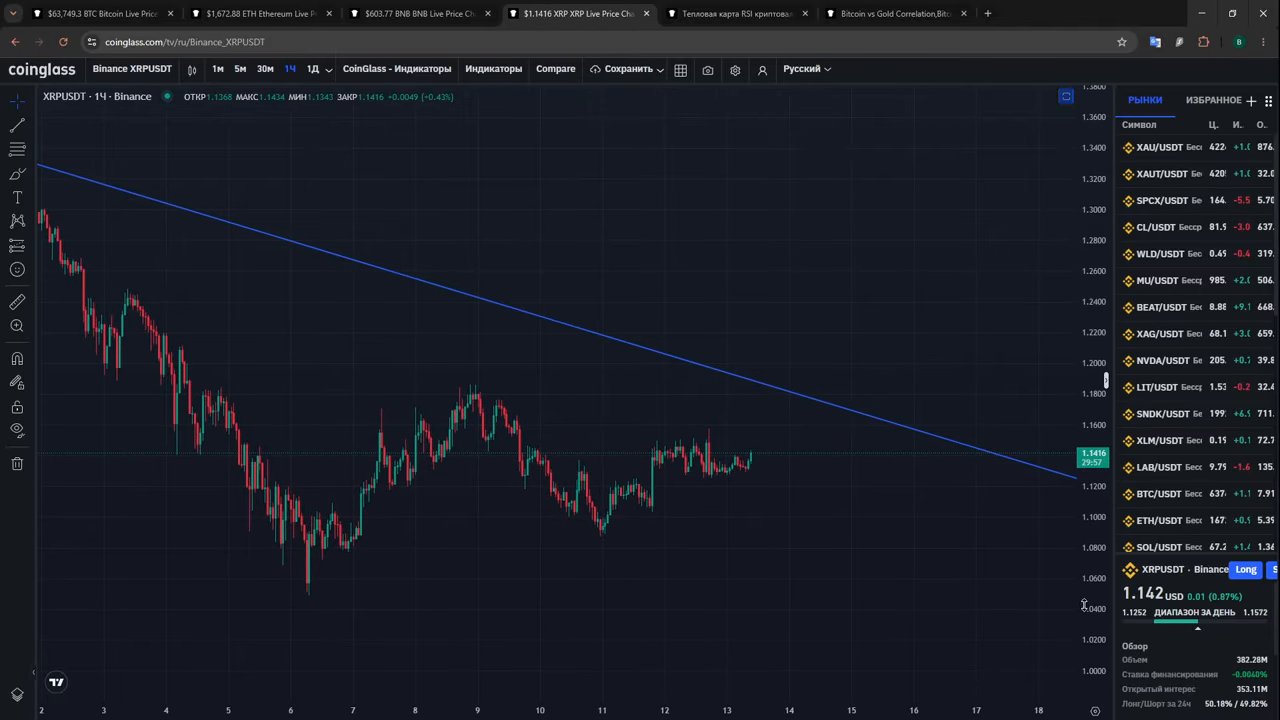
Task: Select the 1Ч timeframe
Action: (290, 69)
